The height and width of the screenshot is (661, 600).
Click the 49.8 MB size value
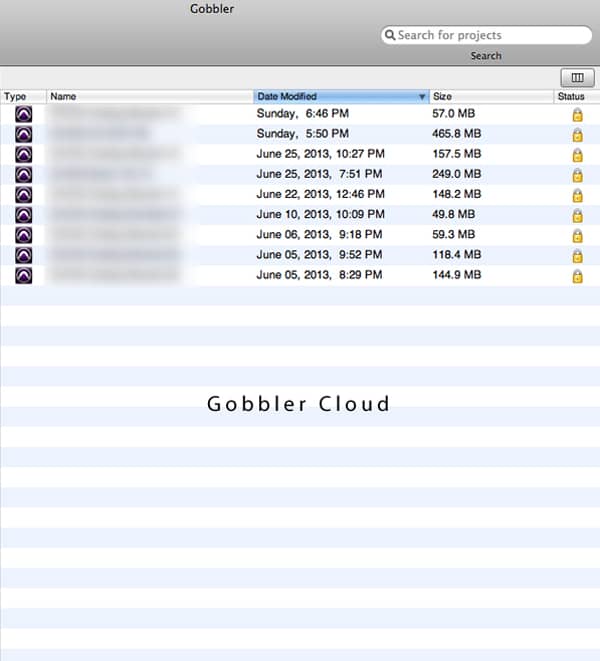pos(454,215)
